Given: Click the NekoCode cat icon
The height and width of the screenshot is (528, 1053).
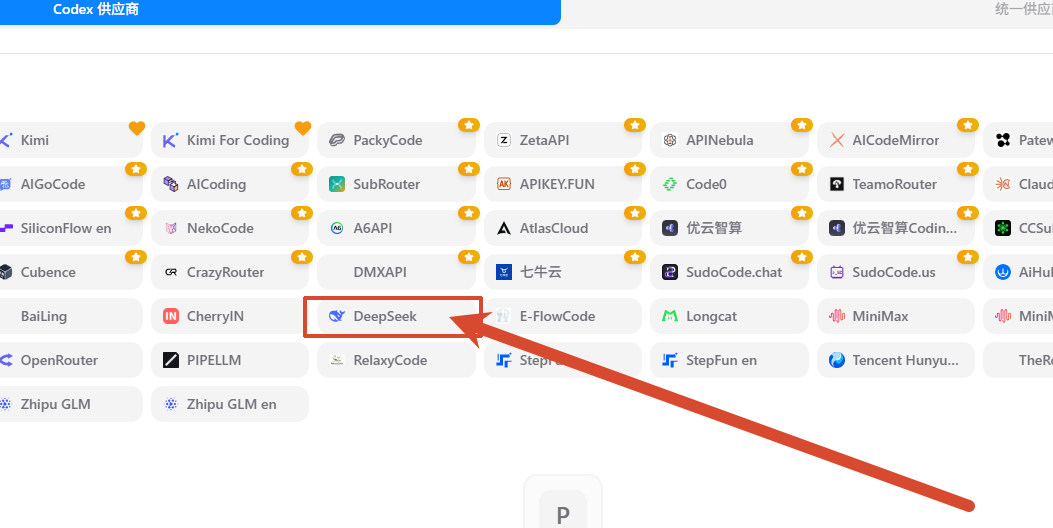Looking at the screenshot, I should tap(171, 228).
